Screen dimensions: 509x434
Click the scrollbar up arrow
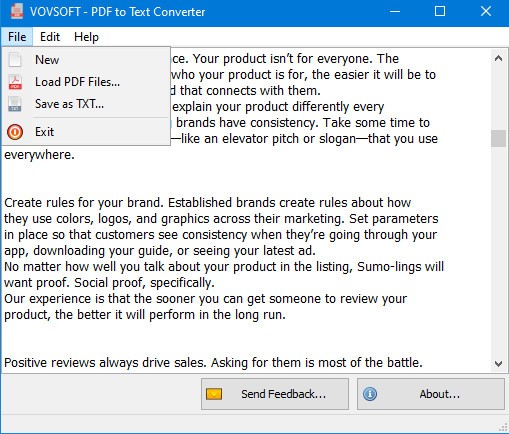click(498, 58)
